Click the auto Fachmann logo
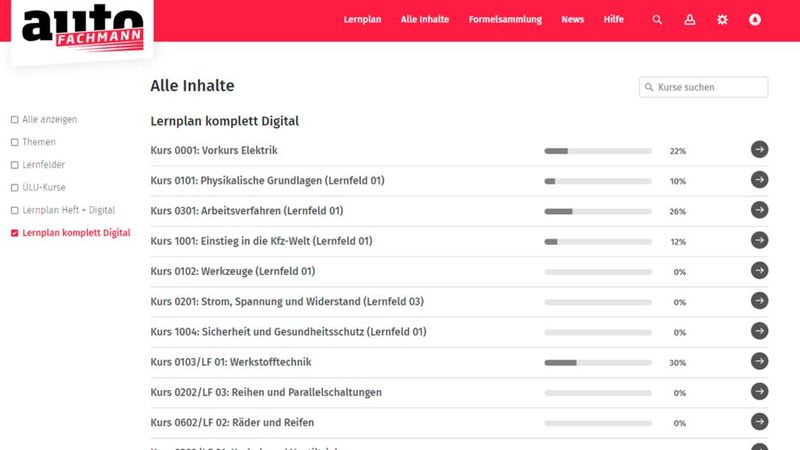800x450 pixels. point(82,29)
